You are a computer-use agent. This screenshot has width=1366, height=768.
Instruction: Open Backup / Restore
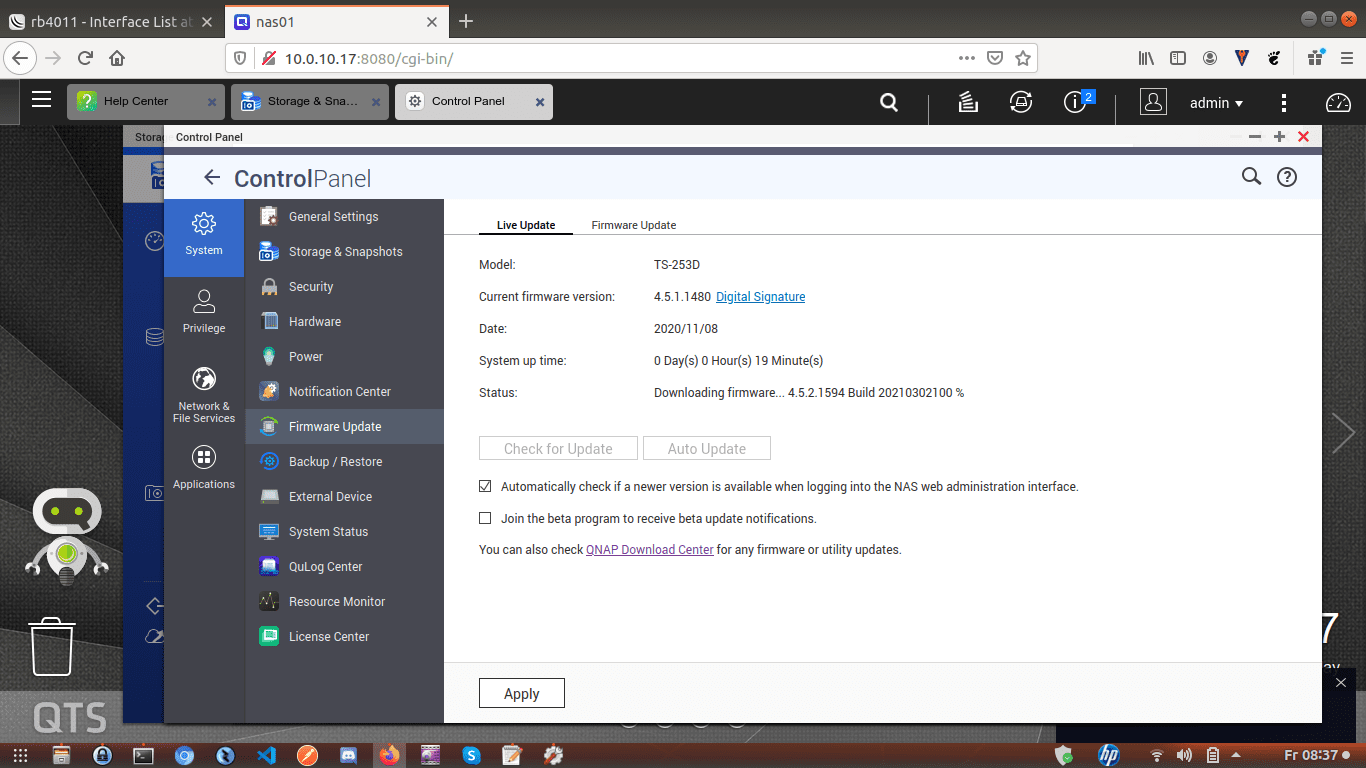coord(344,461)
